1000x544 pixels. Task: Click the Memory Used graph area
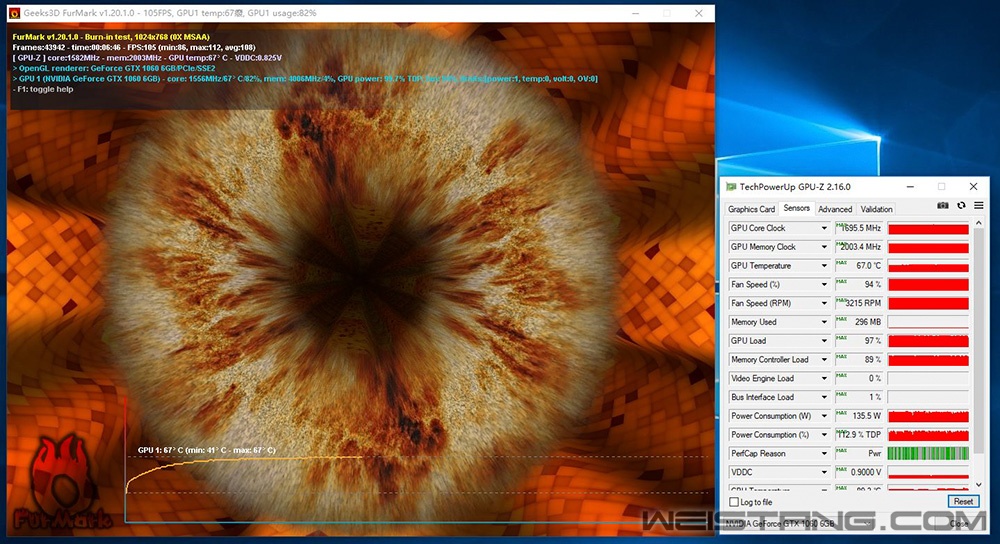tap(928, 322)
